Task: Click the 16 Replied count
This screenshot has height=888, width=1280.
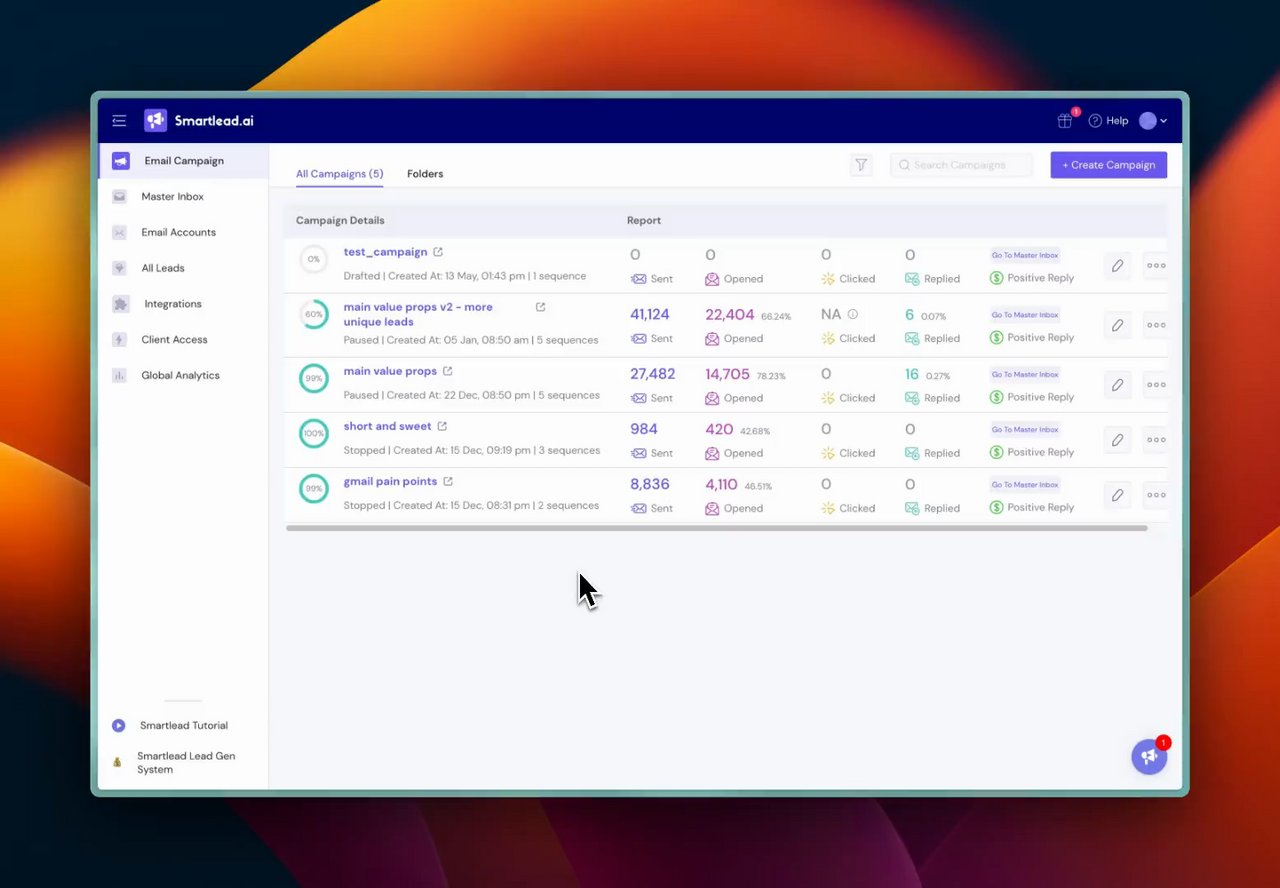Action: (x=912, y=374)
